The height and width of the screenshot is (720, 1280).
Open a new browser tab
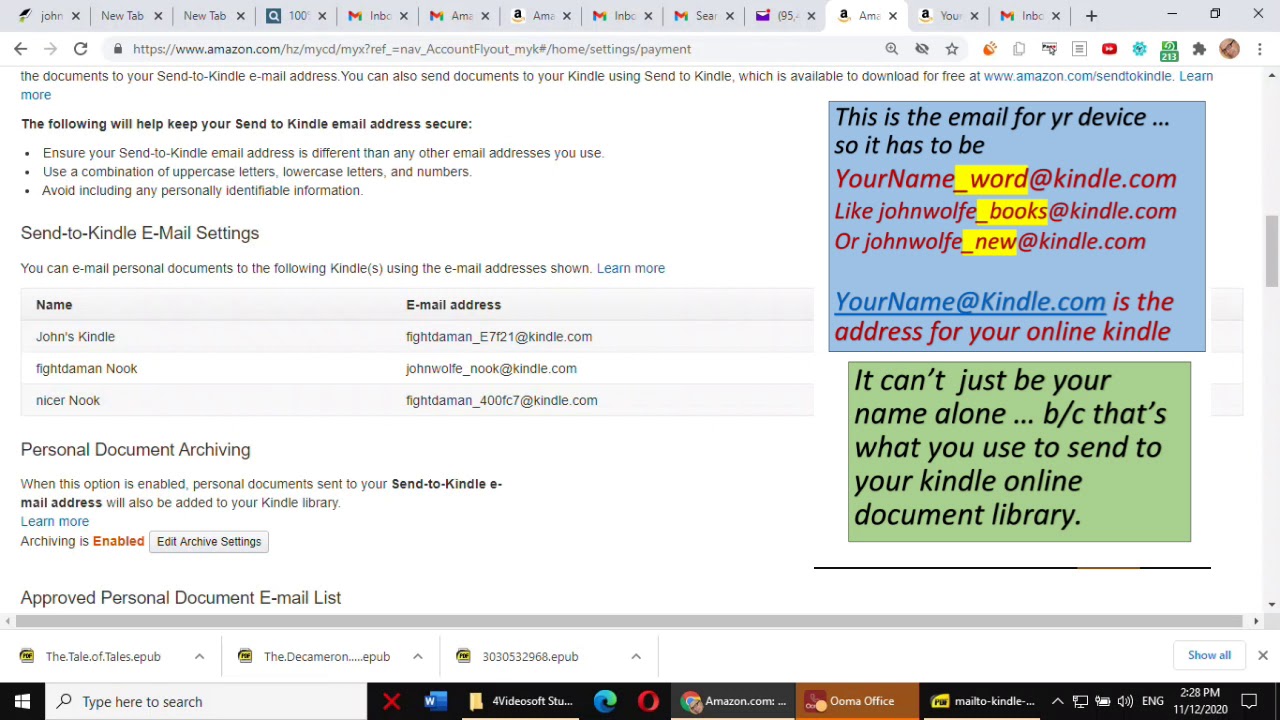(x=1091, y=16)
